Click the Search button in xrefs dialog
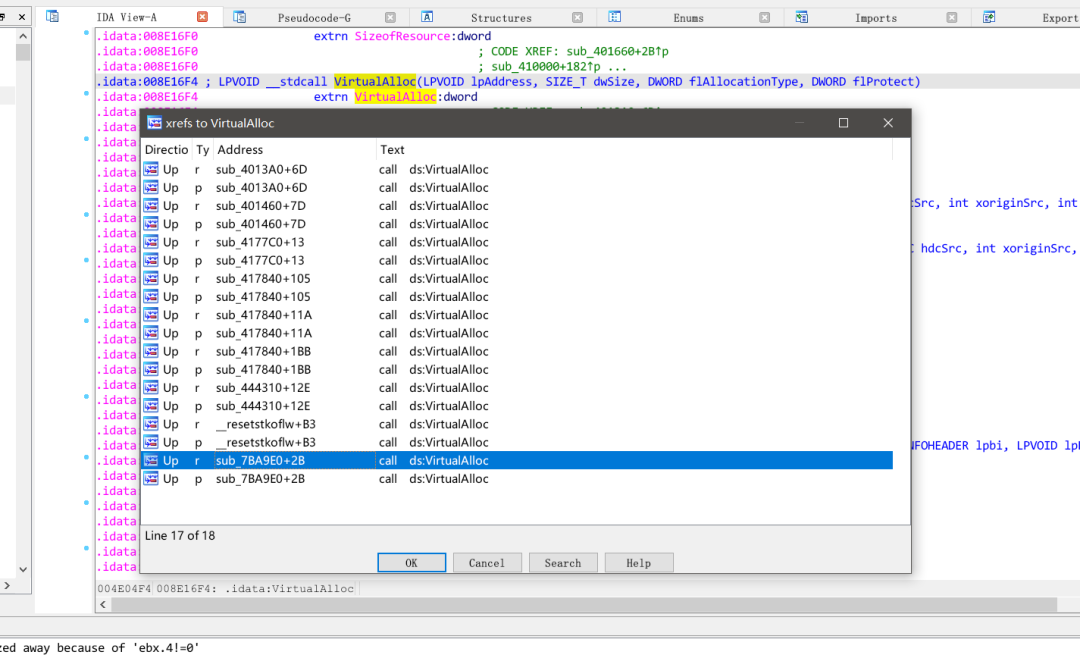The image size is (1080, 655). click(x=563, y=563)
